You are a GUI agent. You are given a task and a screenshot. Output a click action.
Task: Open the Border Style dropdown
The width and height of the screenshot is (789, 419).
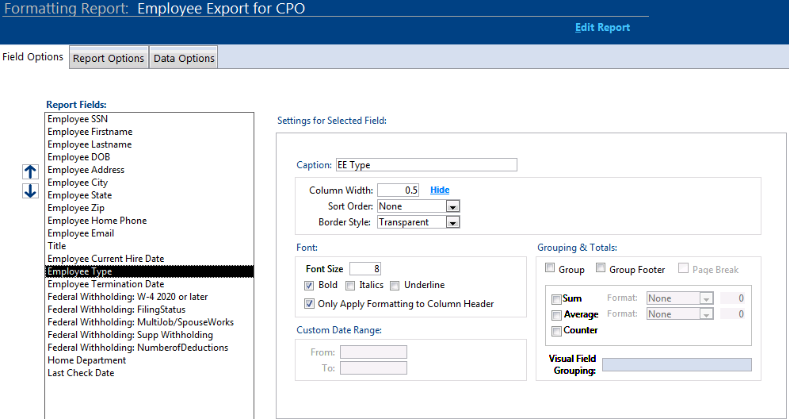click(x=453, y=222)
